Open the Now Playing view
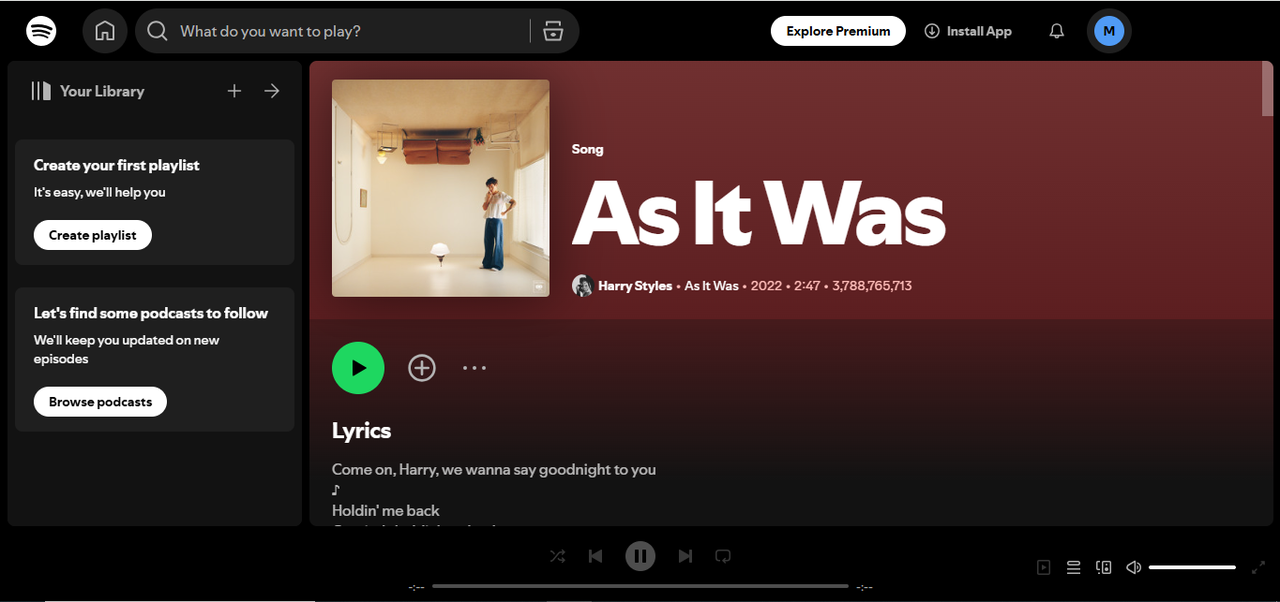Image resolution: width=1280 pixels, height=602 pixels. 1043,567
